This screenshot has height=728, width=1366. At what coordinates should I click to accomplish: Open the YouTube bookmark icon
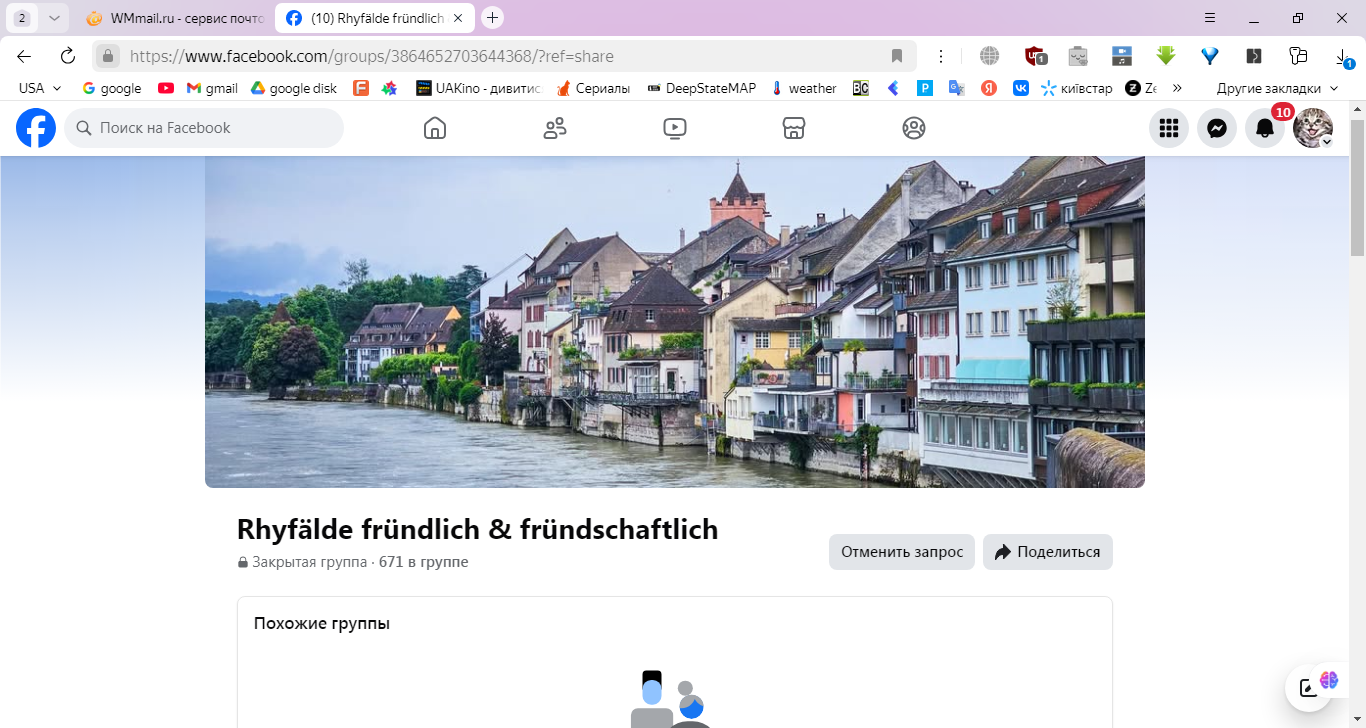(166, 88)
